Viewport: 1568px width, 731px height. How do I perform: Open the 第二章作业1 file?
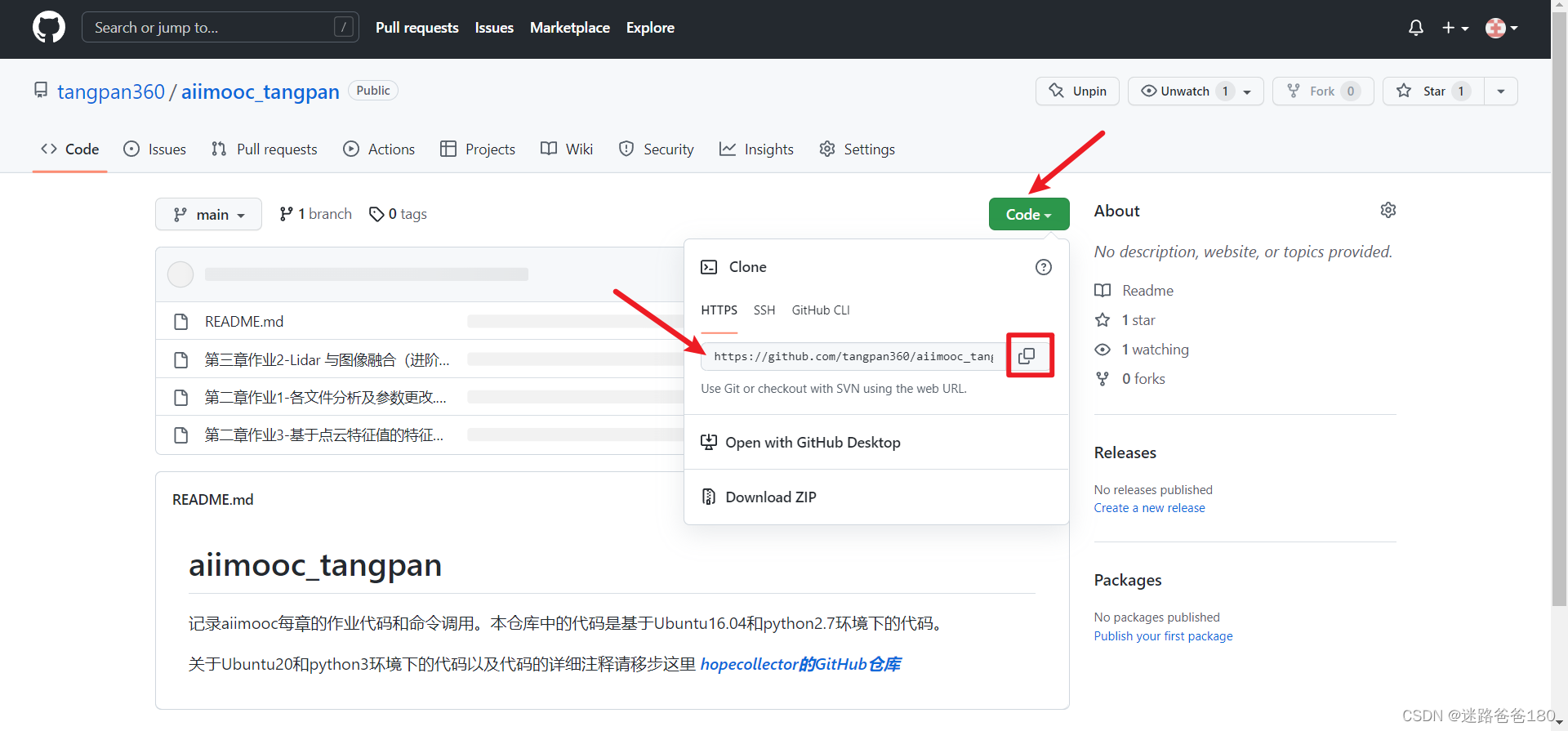325,397
